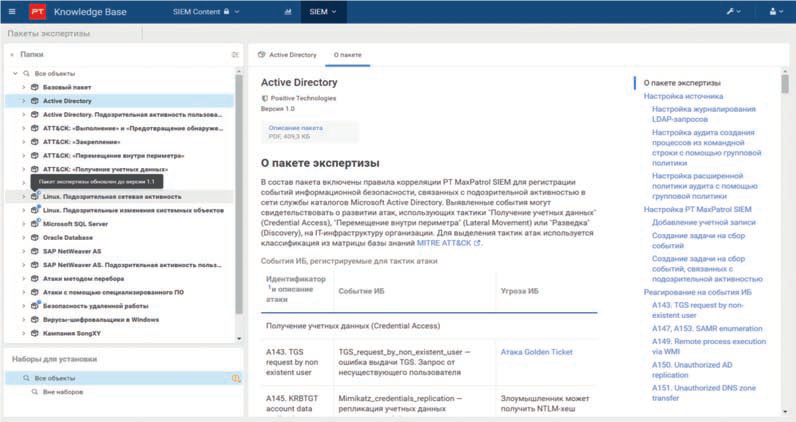The height and width of the screenshot is (422, 796).
Task: Click package icon of SAP NetWeaver AS
Action: point(35,251)
